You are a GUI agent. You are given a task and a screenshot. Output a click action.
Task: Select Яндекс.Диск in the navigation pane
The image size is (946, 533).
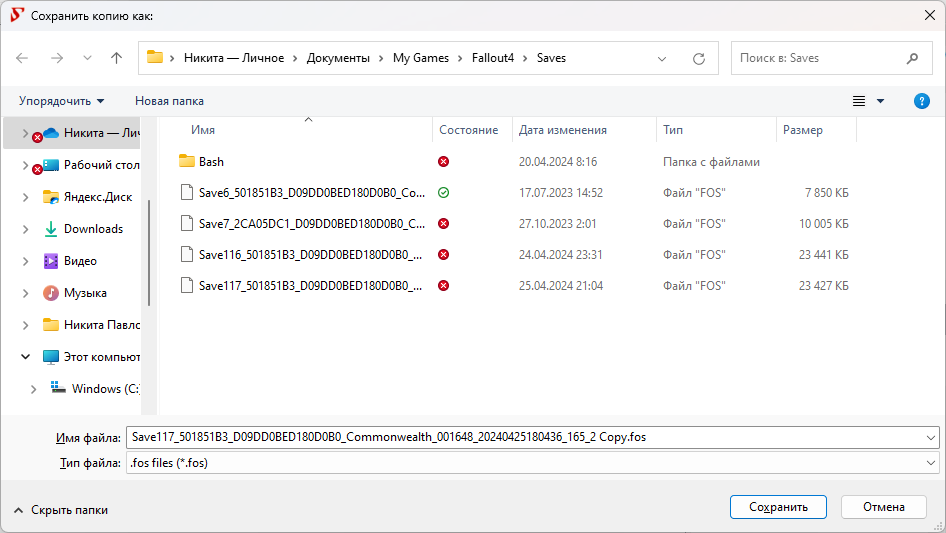pos(97,197)
